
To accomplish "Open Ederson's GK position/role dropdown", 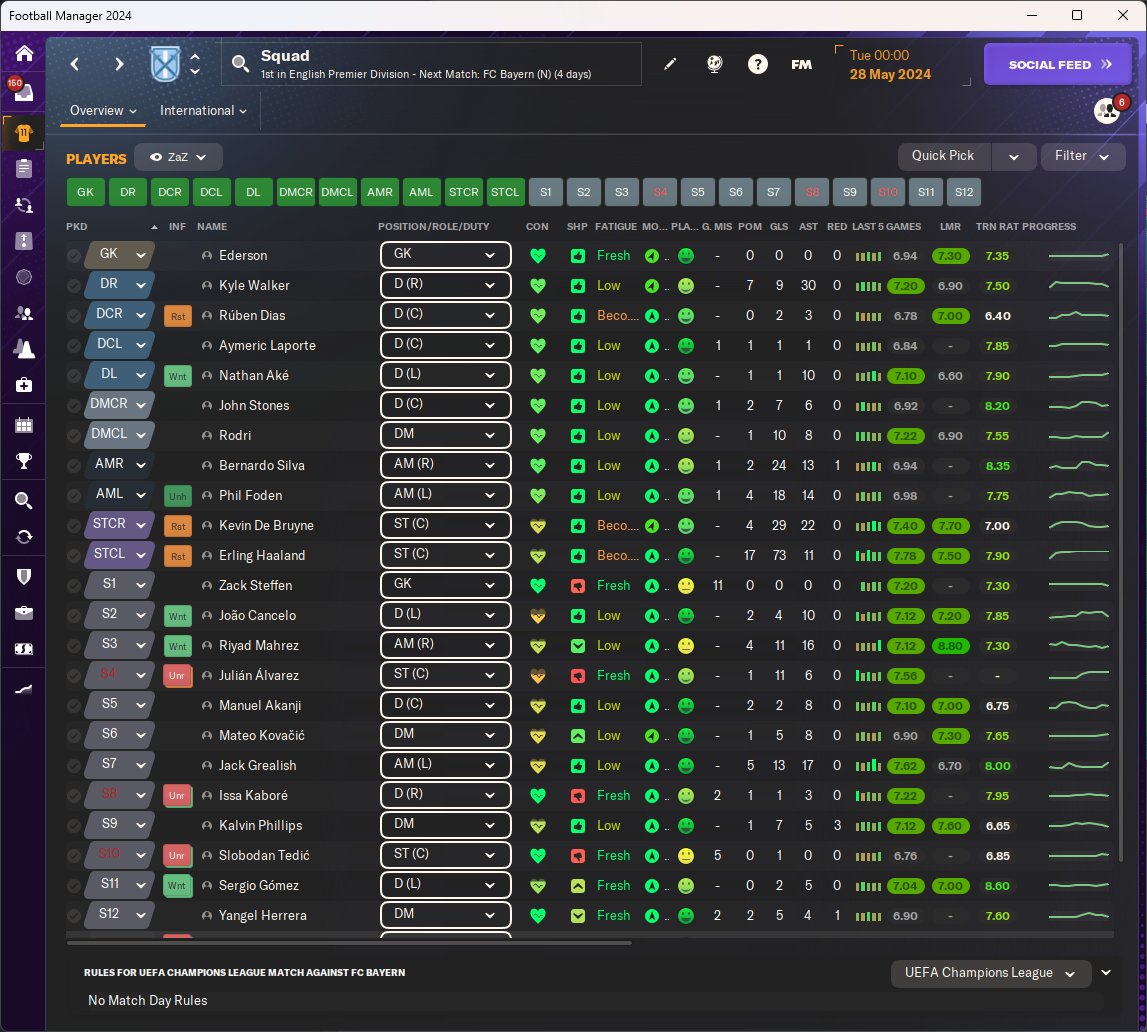I will coord(445,255).
